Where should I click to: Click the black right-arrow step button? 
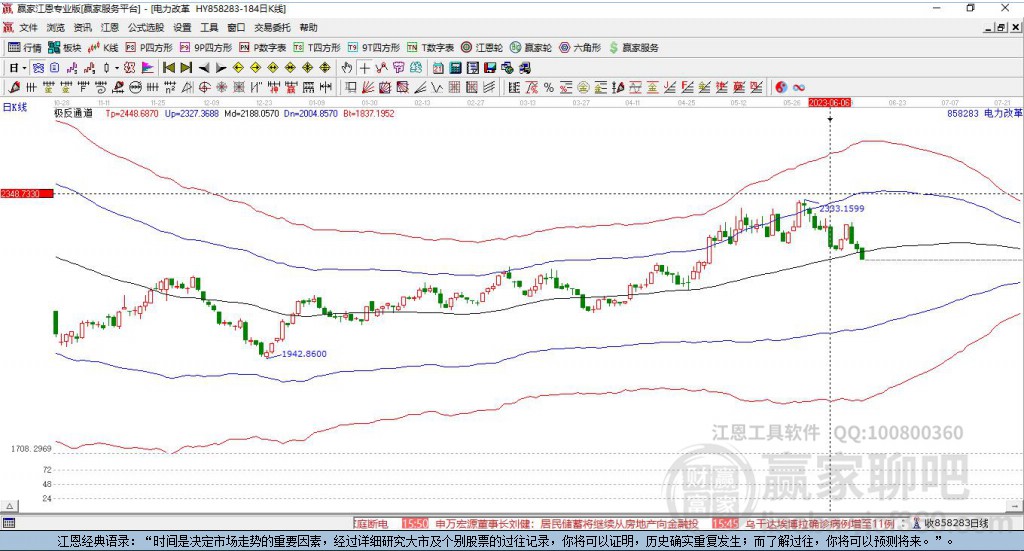click(221, 68)
